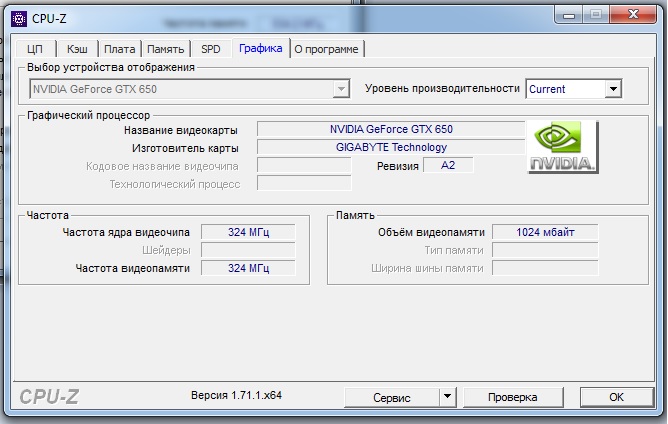Click the Уровень производительности label
668x424 pixels.
[x=442, y=89]
